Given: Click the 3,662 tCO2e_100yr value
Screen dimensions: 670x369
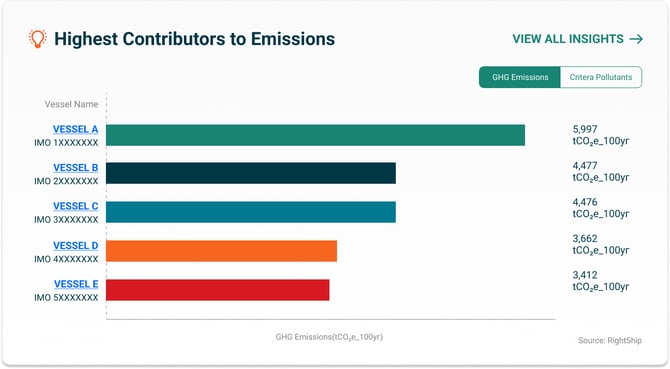Looking at the screenshot, I should tap(601, 244).
